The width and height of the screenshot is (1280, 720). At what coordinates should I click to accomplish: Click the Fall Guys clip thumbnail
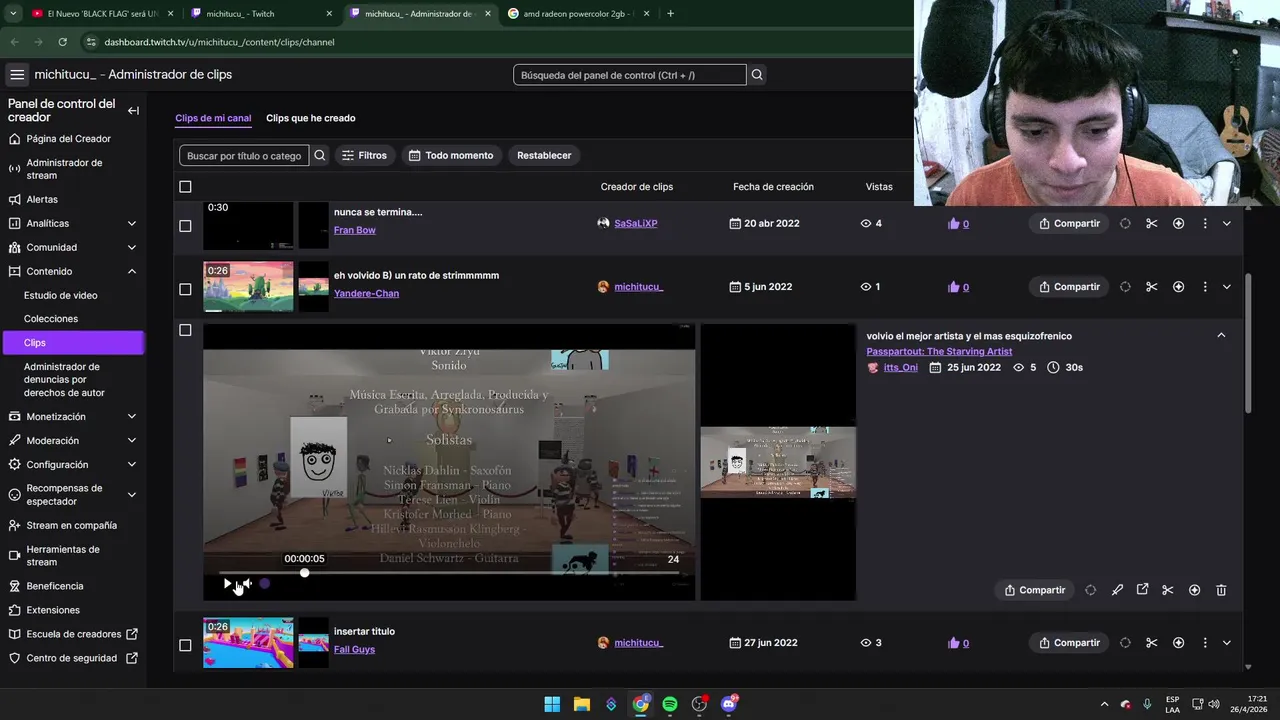coord(248,642)
